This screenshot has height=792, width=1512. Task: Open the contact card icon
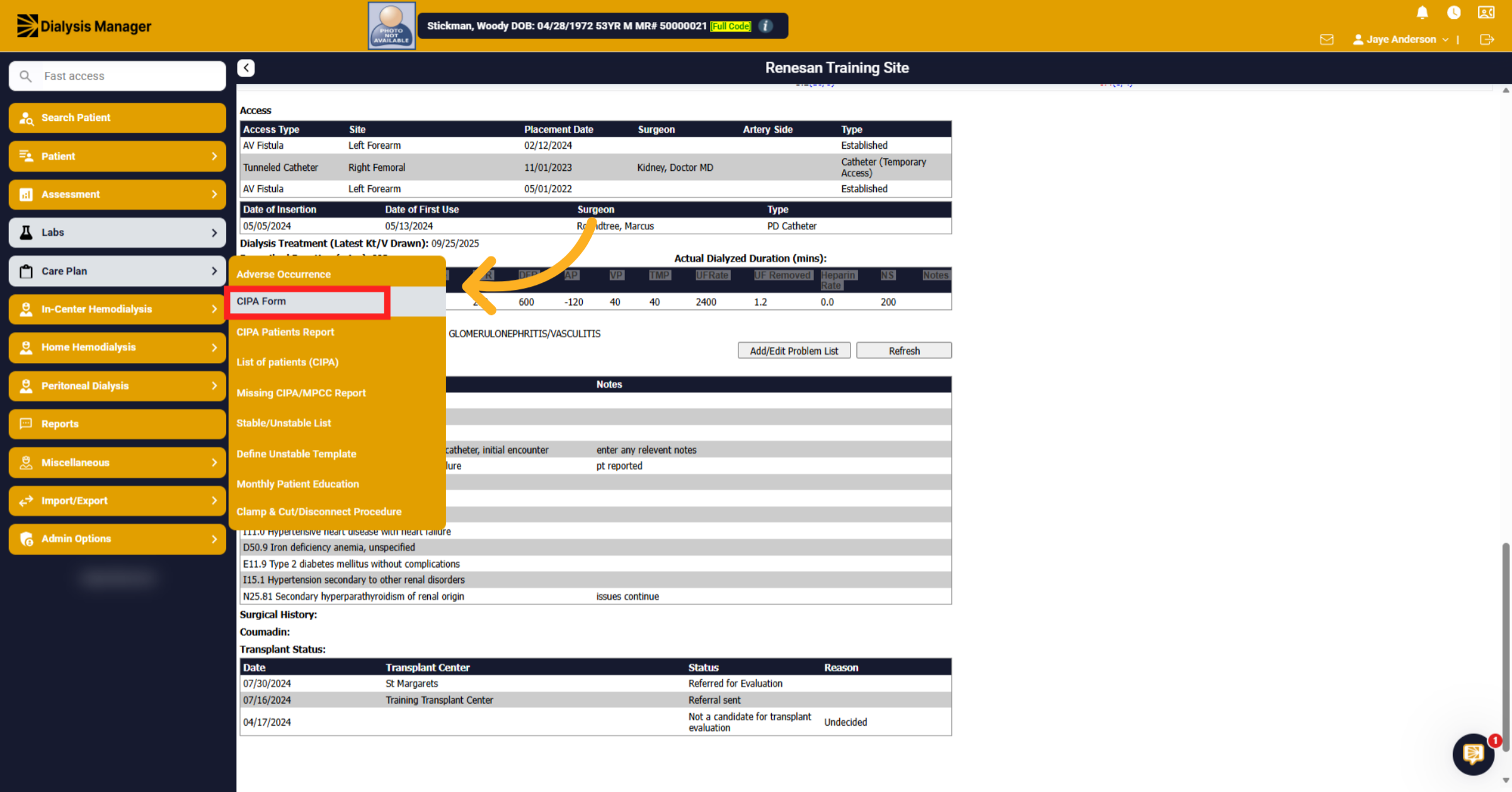(1486, 13)
